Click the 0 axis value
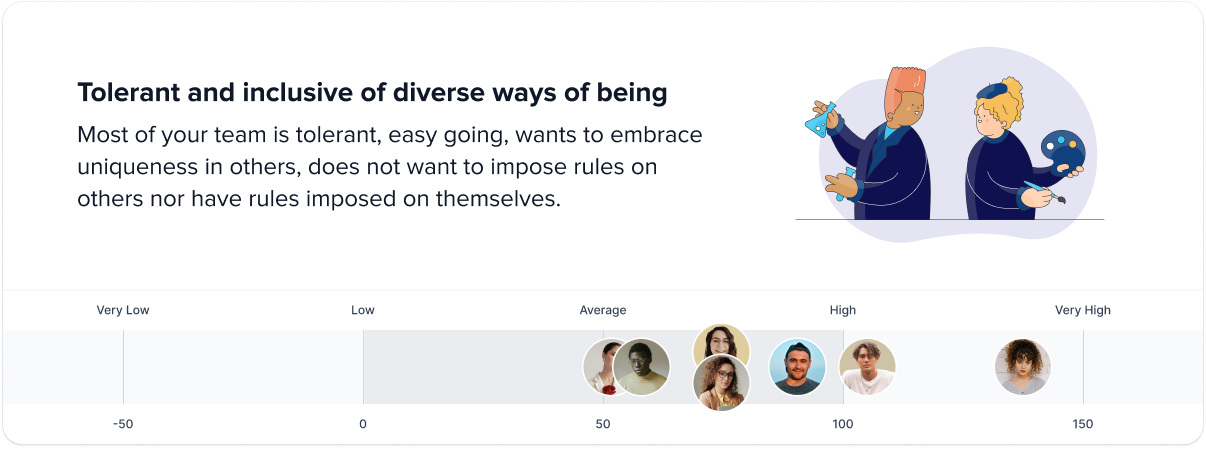Screen dimensions: 1206x449 coord(363,424)
